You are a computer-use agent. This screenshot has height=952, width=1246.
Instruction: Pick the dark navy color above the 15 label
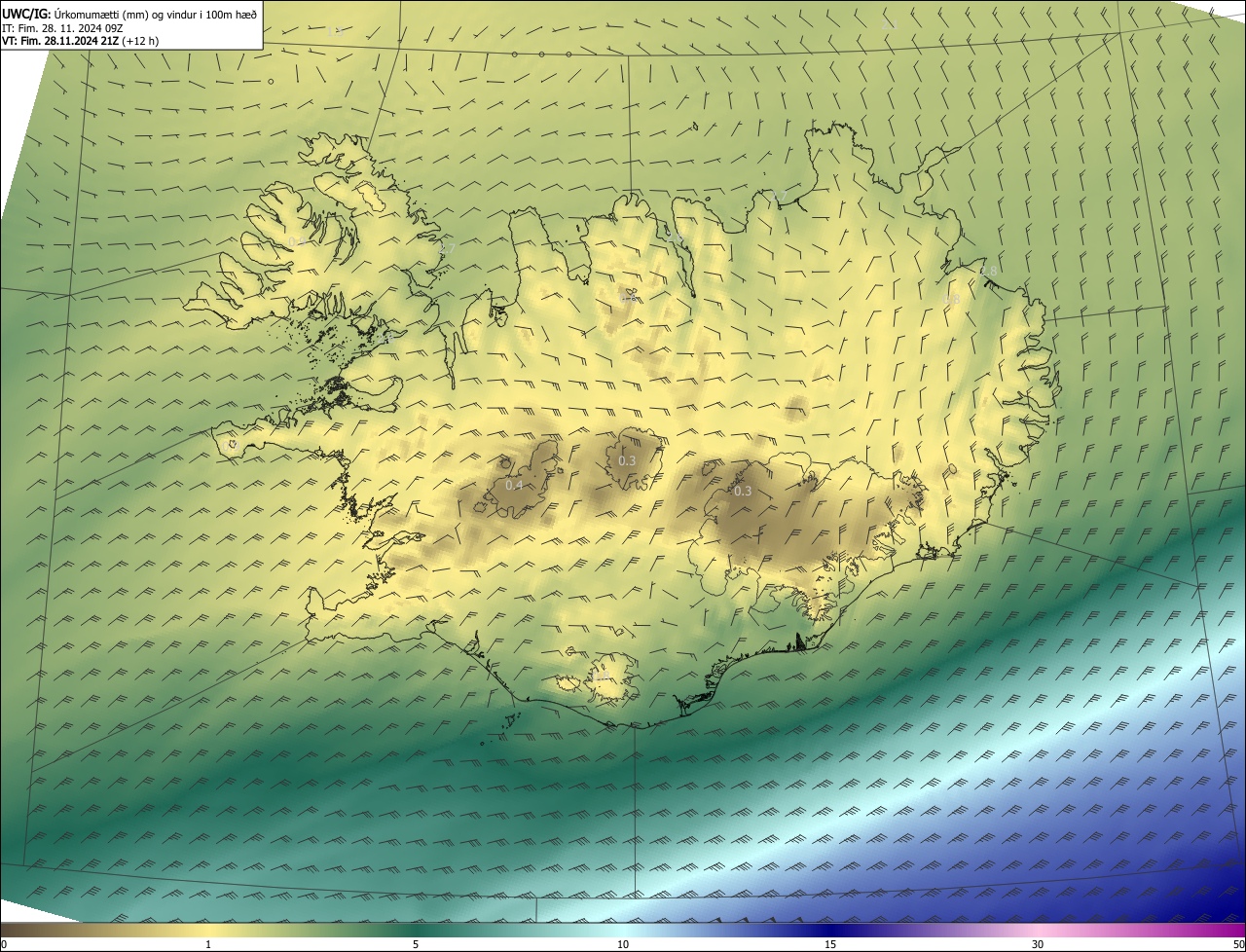click(830, 930)
